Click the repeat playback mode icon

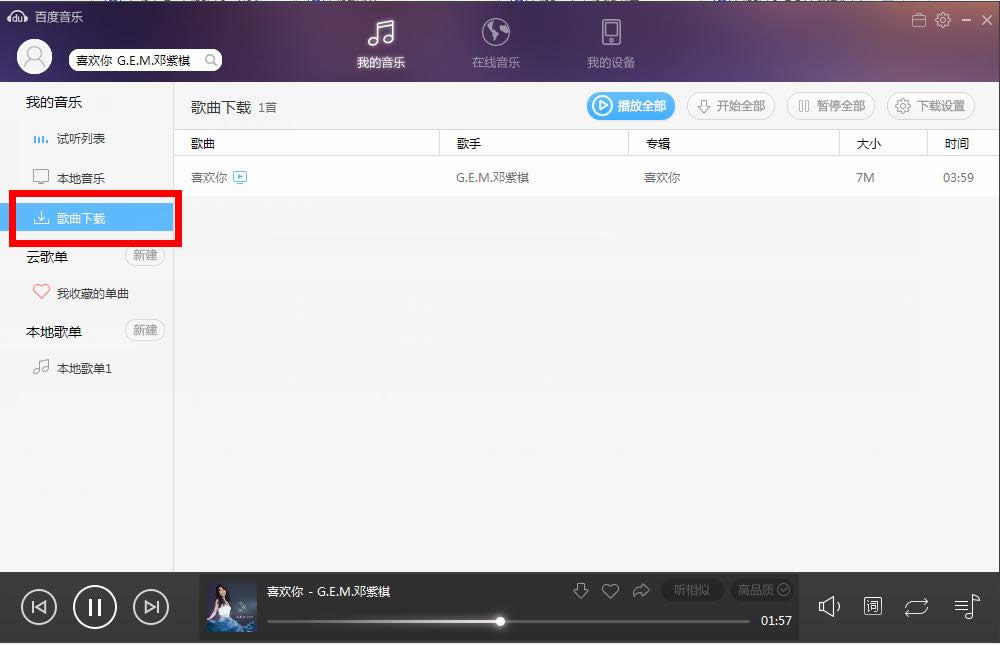pyautogui.click(x=917, y=606)
